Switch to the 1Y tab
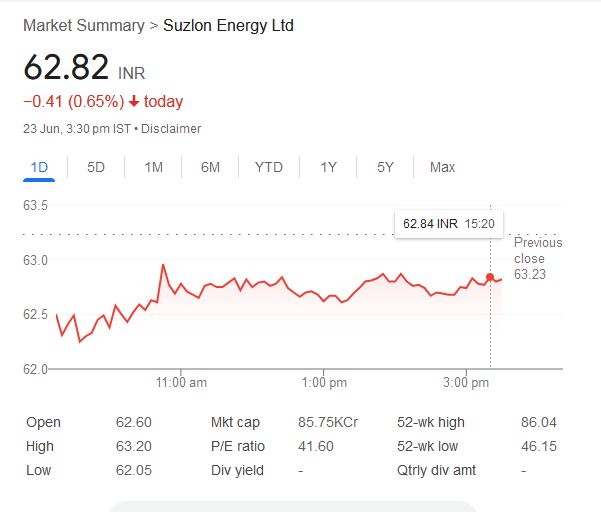This screenshot has width=601, height=512. (x=328, y=167)
